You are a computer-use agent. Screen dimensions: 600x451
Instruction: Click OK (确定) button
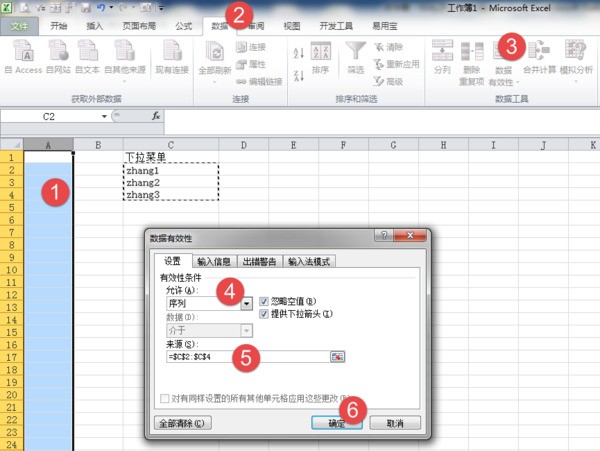point(336,423)
